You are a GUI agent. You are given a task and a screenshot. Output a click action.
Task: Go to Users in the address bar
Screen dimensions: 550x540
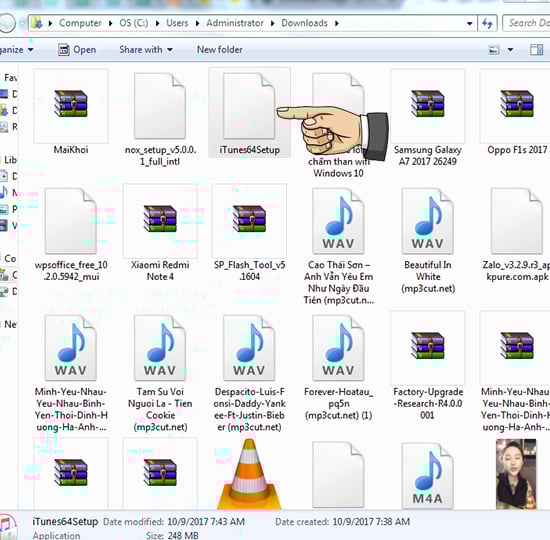click(177, 23)
